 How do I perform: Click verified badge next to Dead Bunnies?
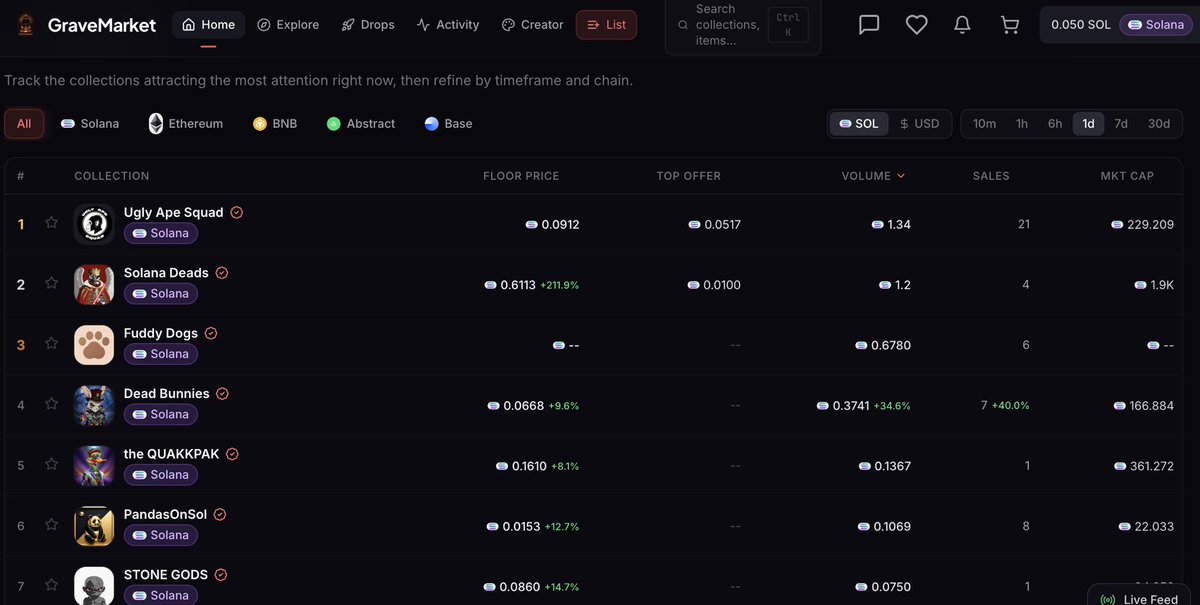[x=223, y=393]
